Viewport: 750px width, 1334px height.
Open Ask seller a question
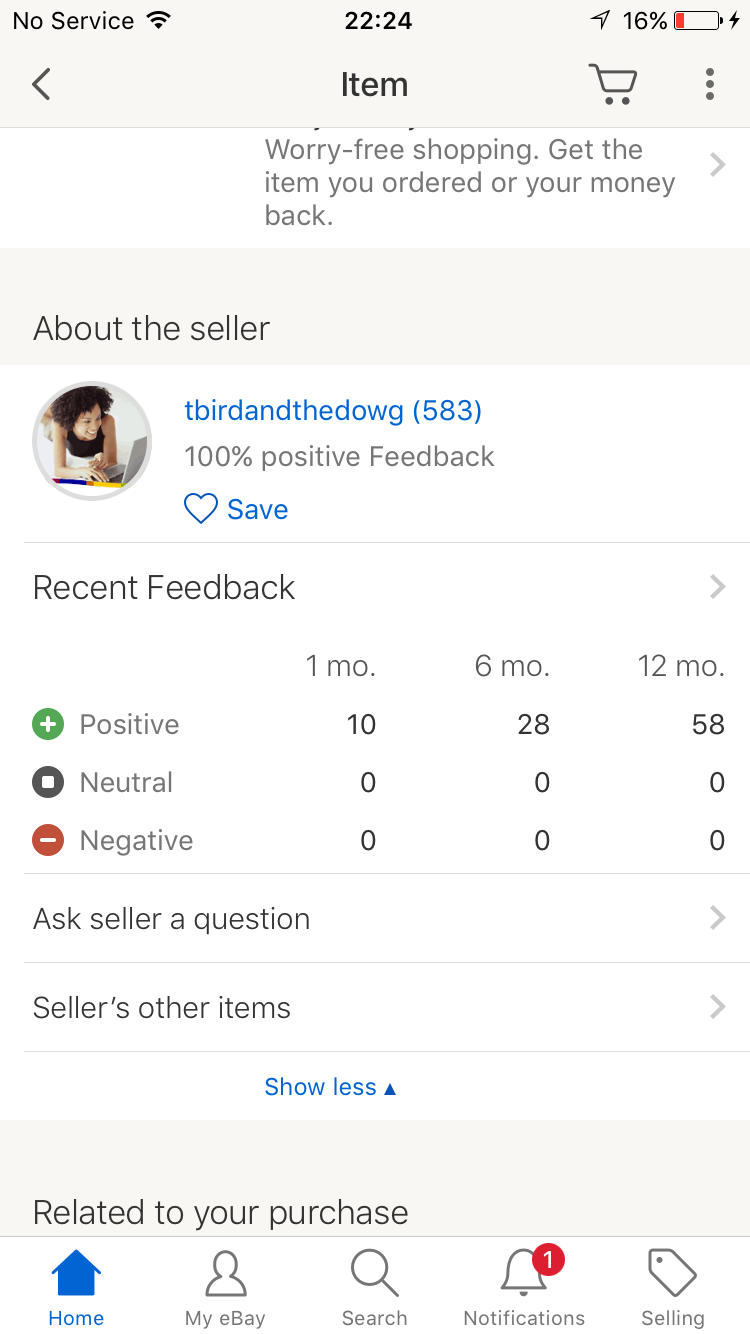tap(375, 919)
